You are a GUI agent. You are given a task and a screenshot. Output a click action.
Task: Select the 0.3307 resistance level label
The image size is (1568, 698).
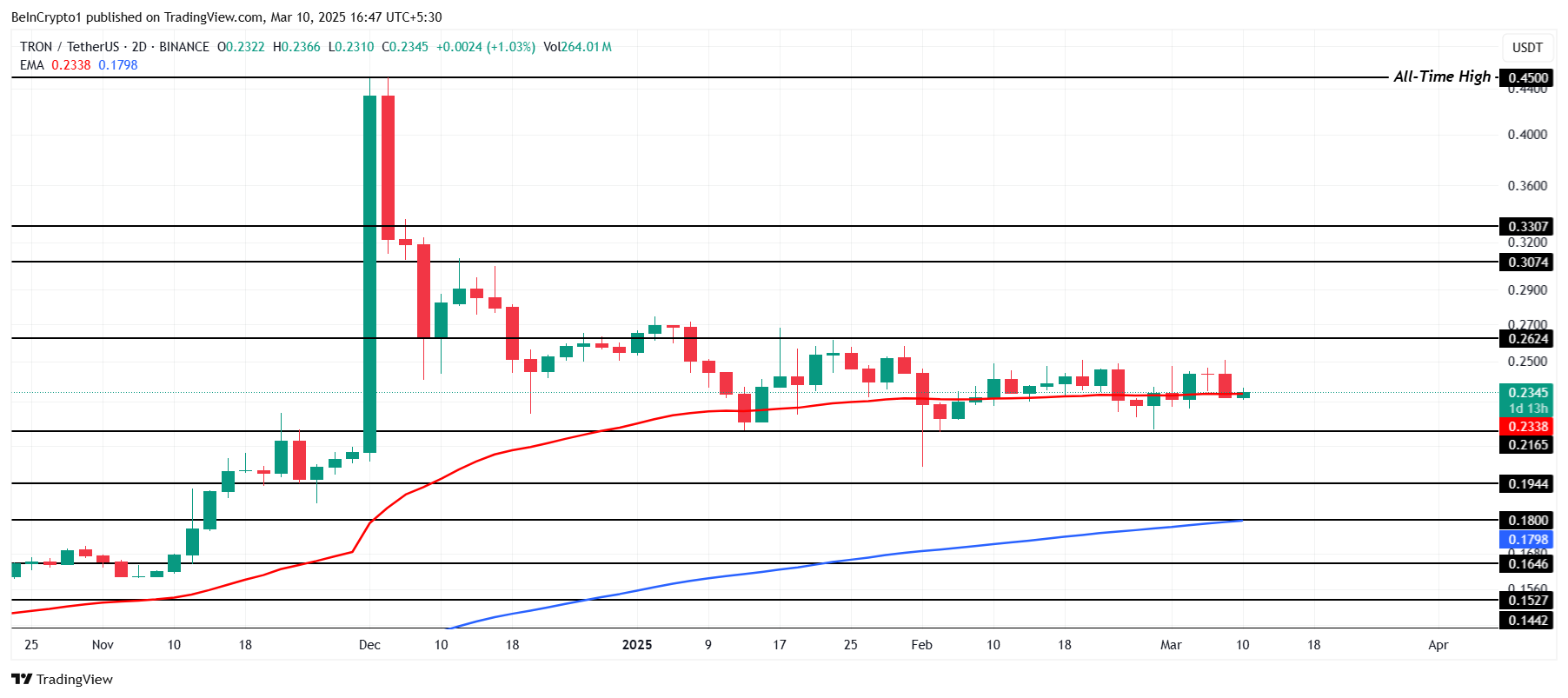[x=1527, y=227]
